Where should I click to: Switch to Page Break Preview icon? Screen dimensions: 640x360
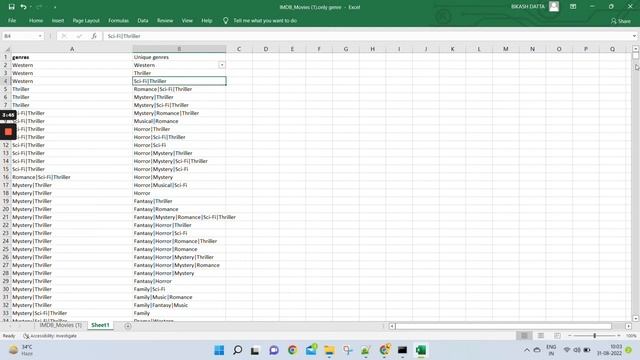pyautogui.click(x=557, y=336)
